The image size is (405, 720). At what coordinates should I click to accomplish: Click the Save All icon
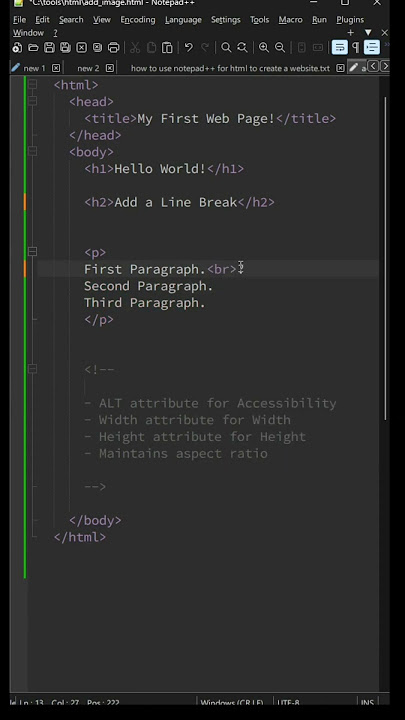click(x=65, y=47)
